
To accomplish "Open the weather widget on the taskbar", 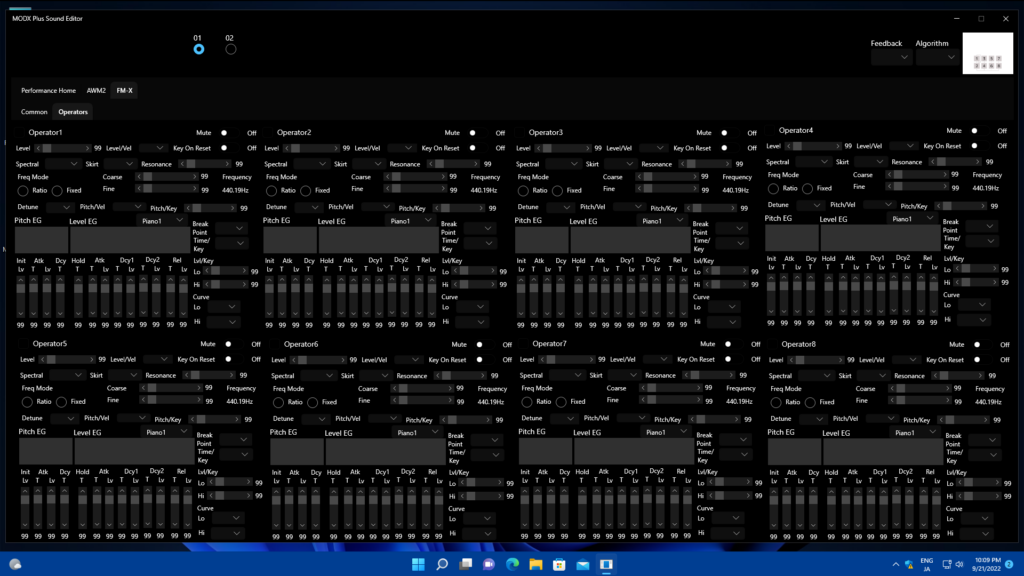I will (15, 564).
